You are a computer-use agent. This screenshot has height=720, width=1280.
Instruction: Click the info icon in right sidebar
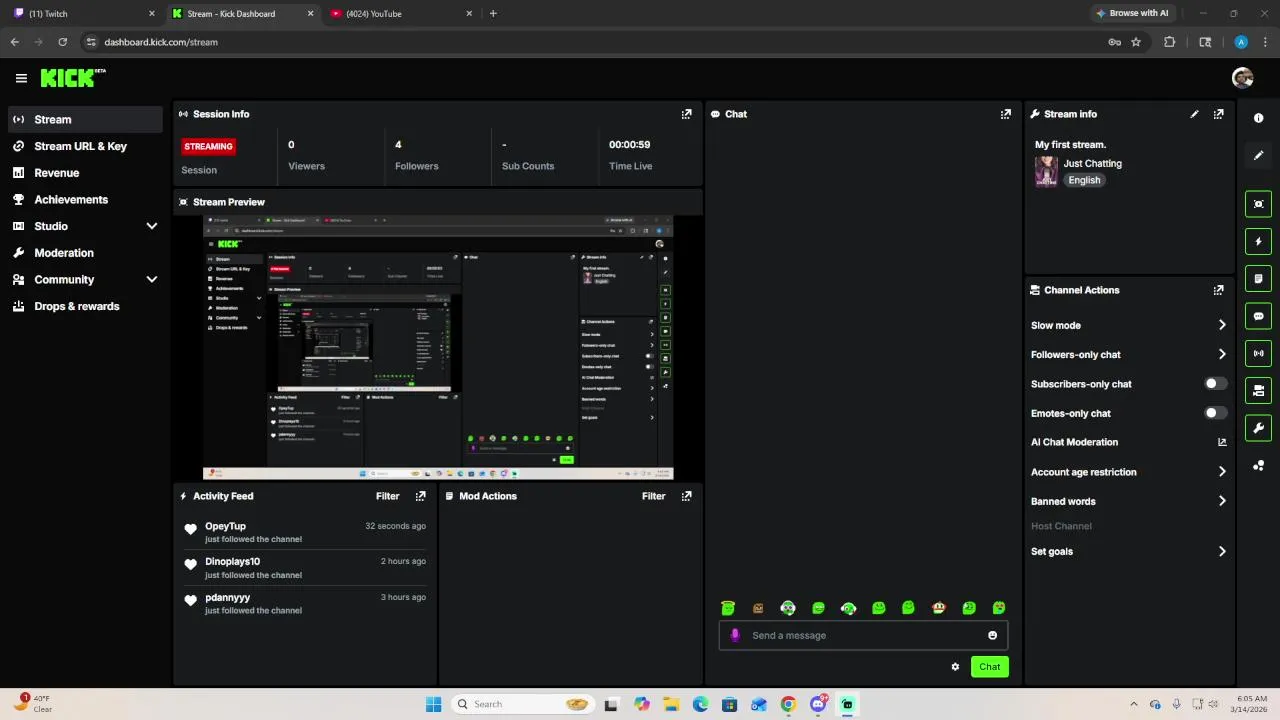pos(1258,118)
